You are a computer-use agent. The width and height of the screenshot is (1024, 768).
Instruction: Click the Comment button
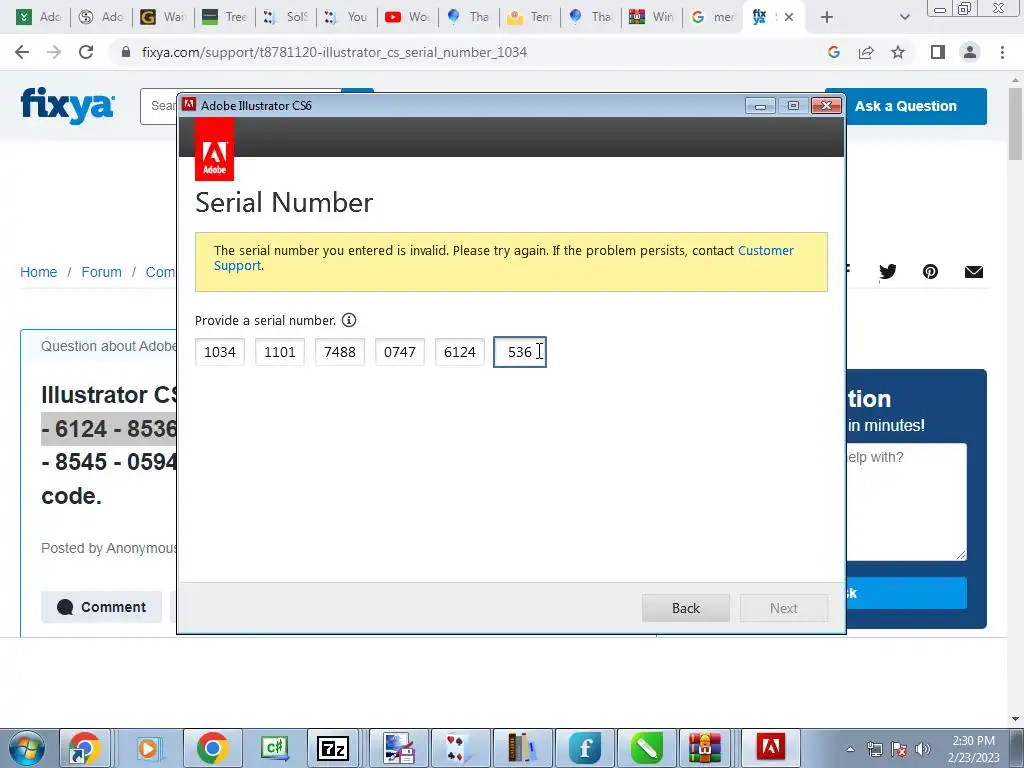(x=101, y=607)
